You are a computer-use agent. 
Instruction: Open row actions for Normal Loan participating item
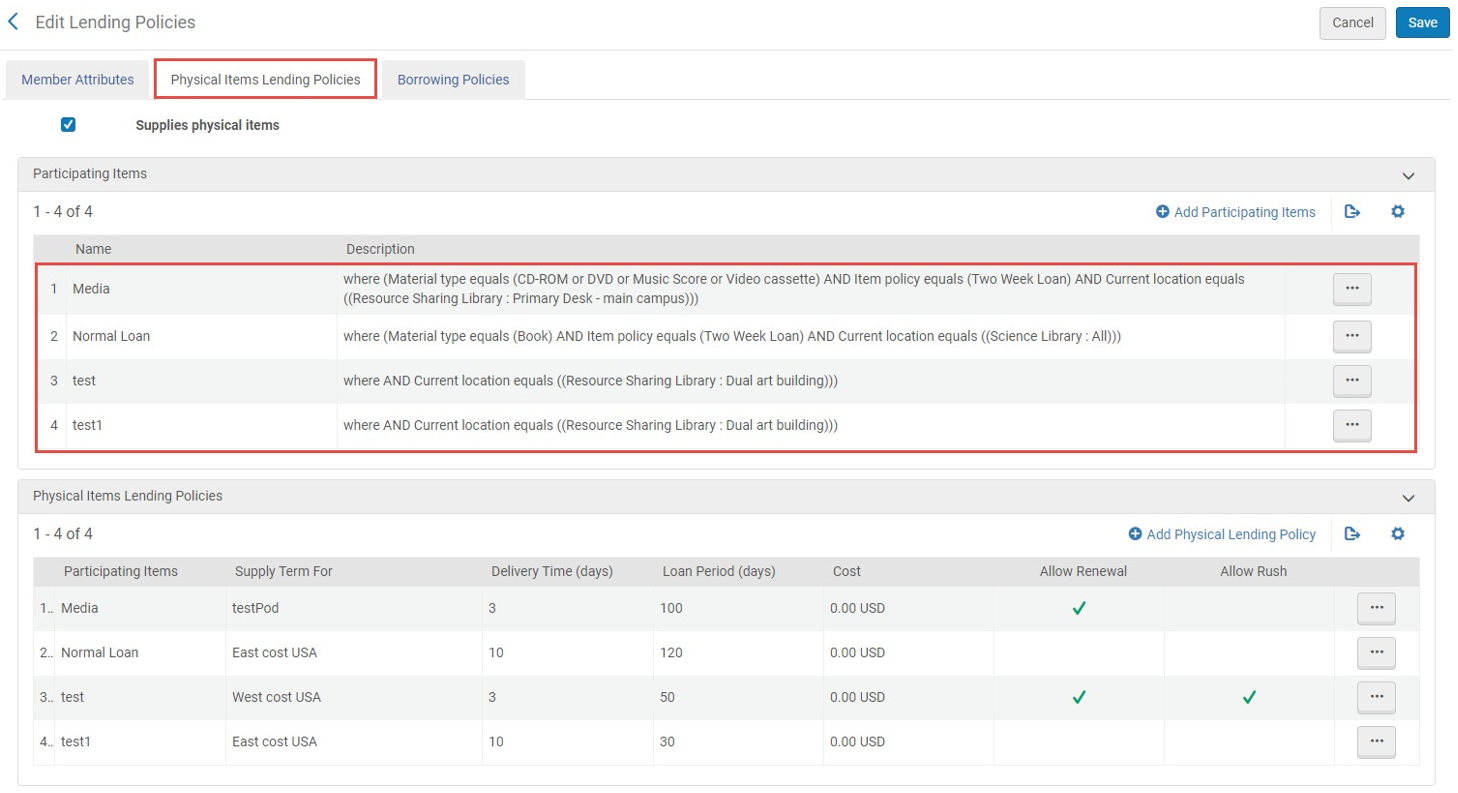(1352, 336)
